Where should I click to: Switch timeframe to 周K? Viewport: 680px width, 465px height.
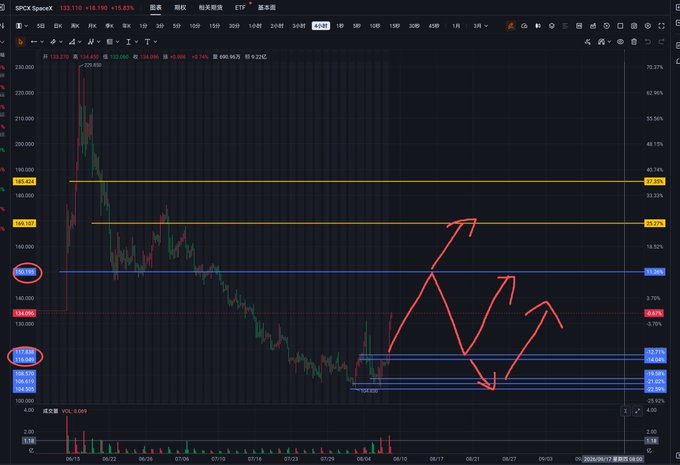pyautogui.click(x=75, y=26)
